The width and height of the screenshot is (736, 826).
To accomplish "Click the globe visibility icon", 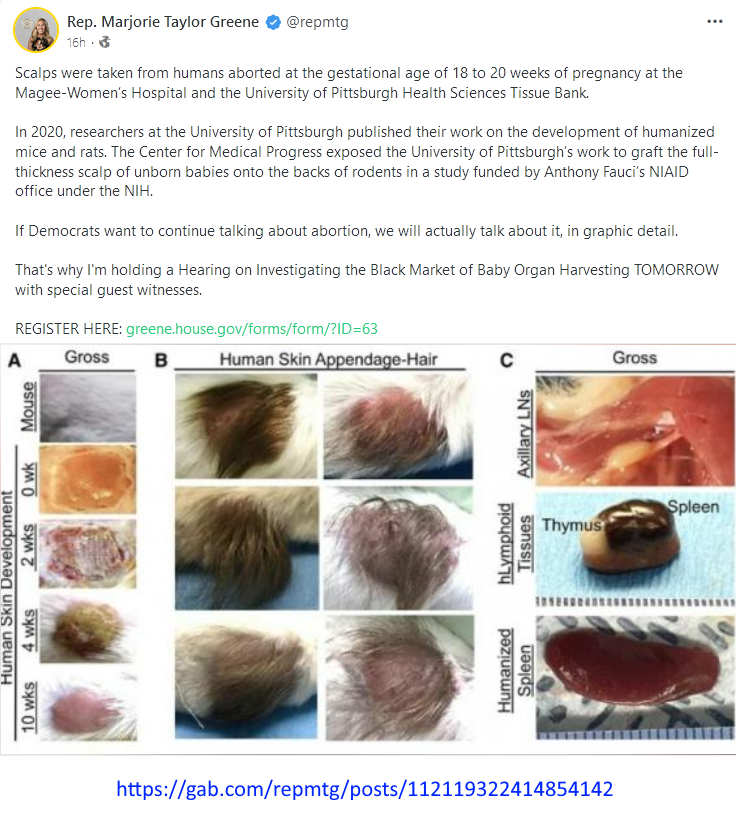I will (105, 42).
